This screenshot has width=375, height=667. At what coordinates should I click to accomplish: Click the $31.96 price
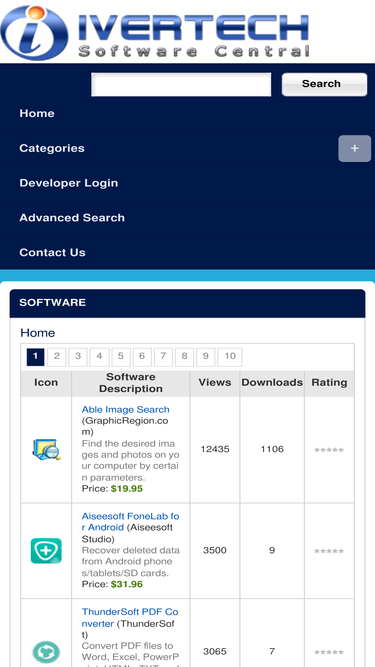pyautogui.click(x=127, y=584)
